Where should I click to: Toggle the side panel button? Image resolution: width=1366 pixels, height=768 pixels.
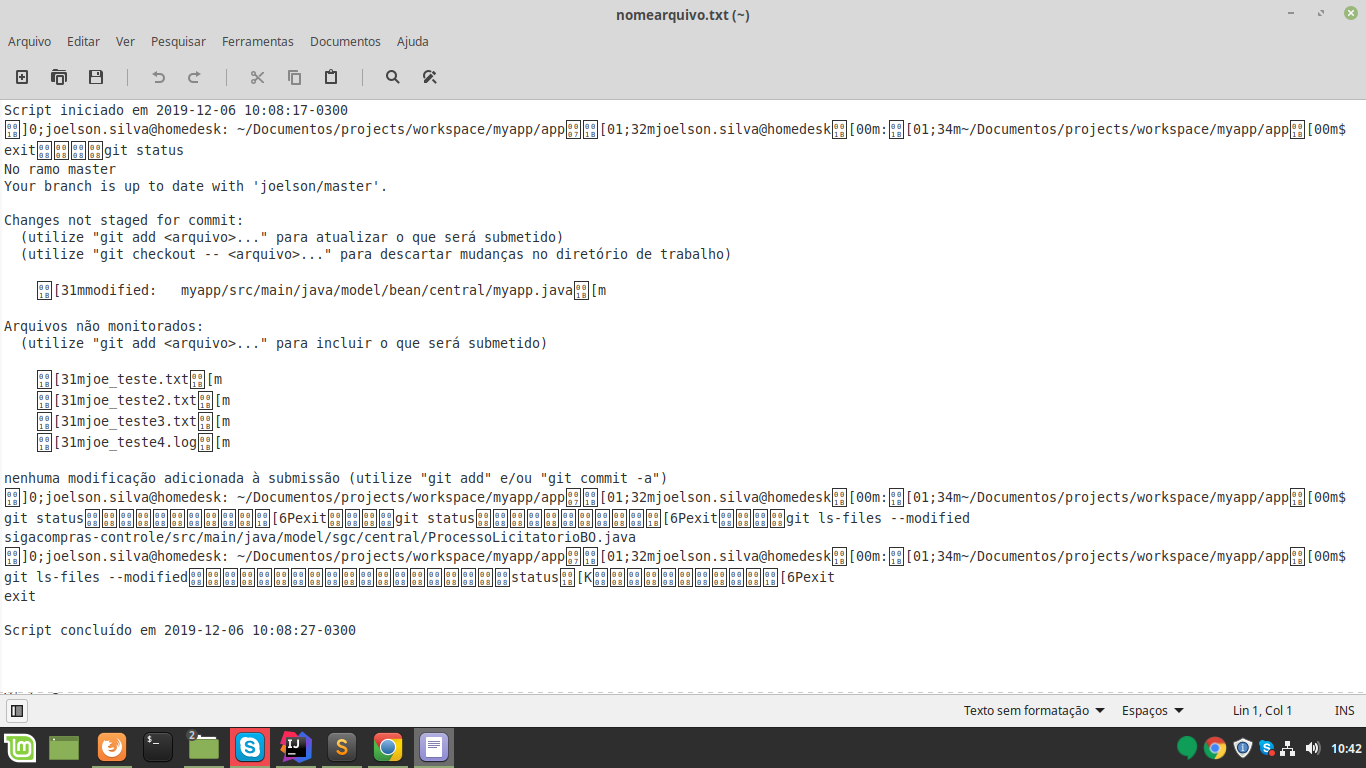coord(17,711)
